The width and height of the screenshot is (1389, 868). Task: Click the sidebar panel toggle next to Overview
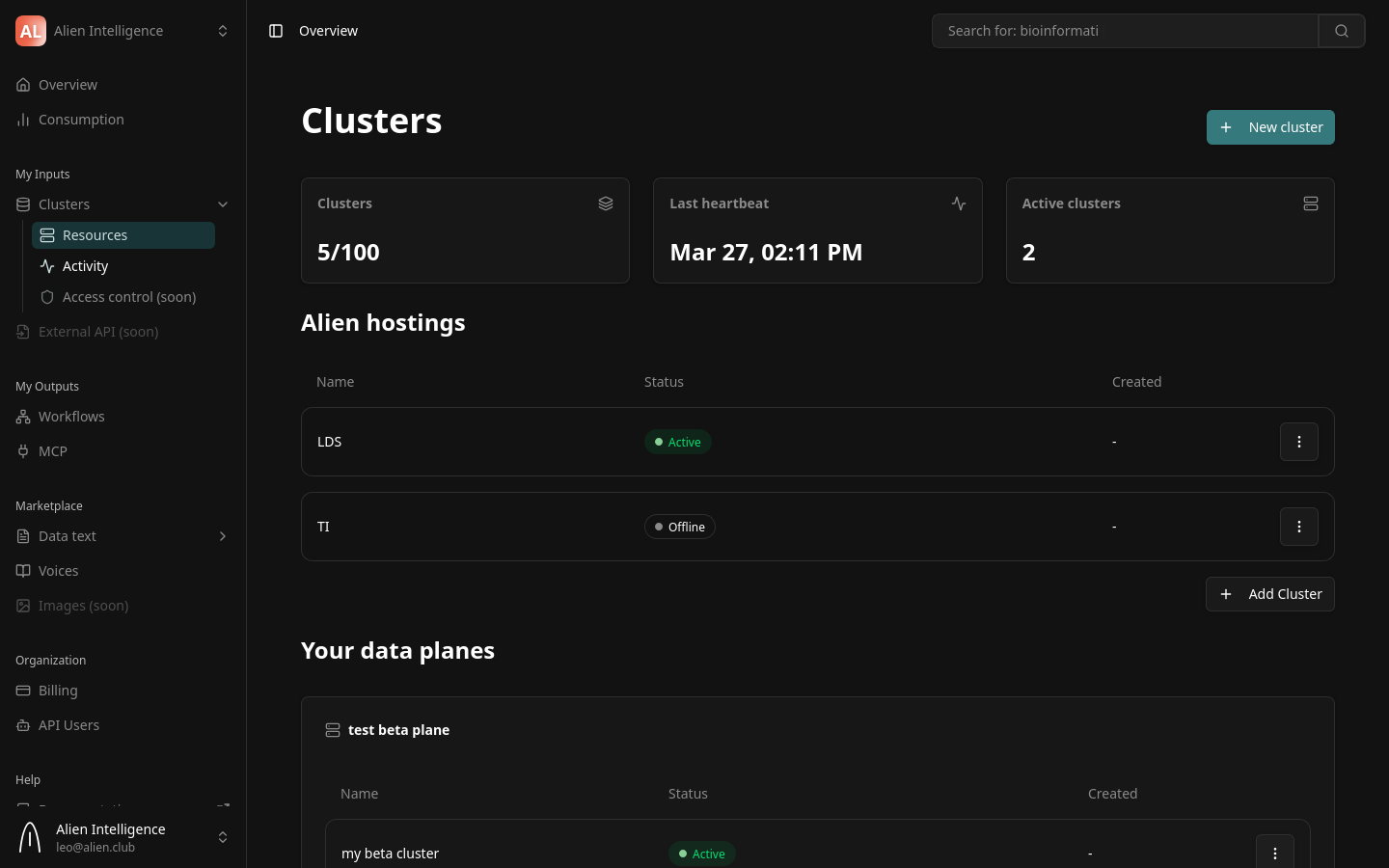277,31
